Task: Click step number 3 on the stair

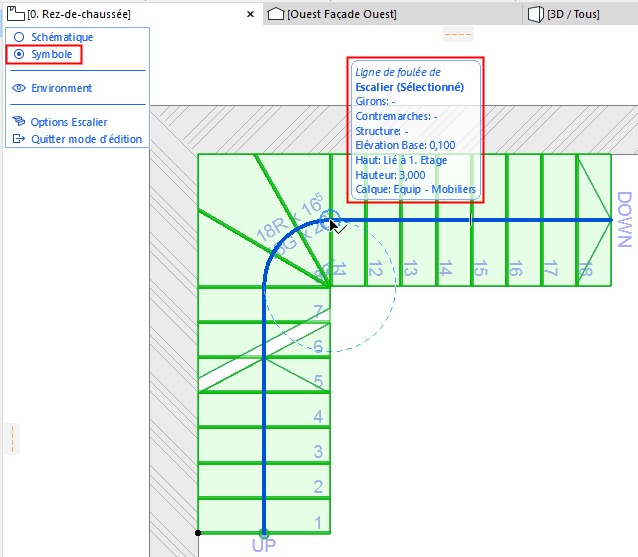Action: pyautogui.click(x=318, y=452)
